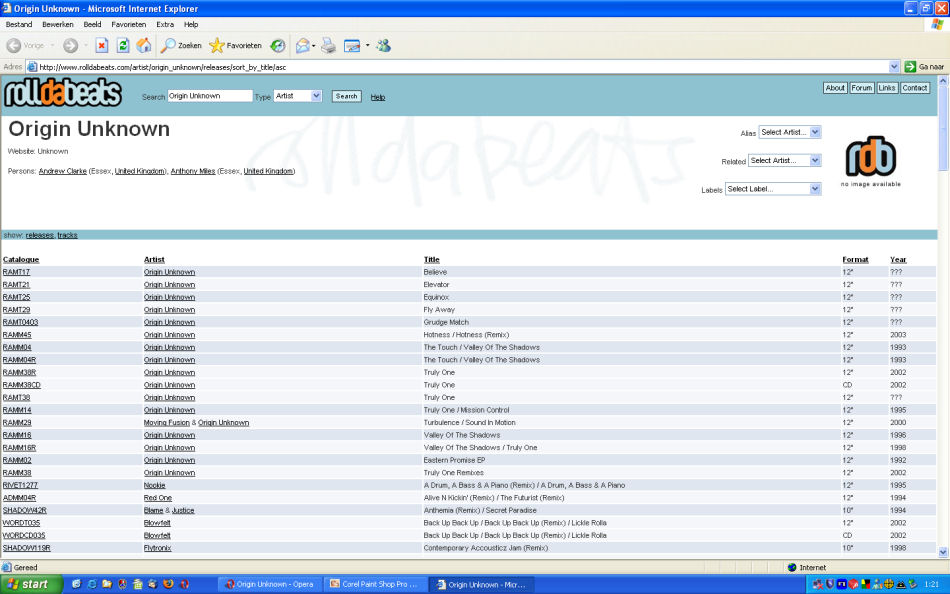The image size is (950, 594).
Task: Open the folder icon in Quick Launch
Action: pos(107,584)
